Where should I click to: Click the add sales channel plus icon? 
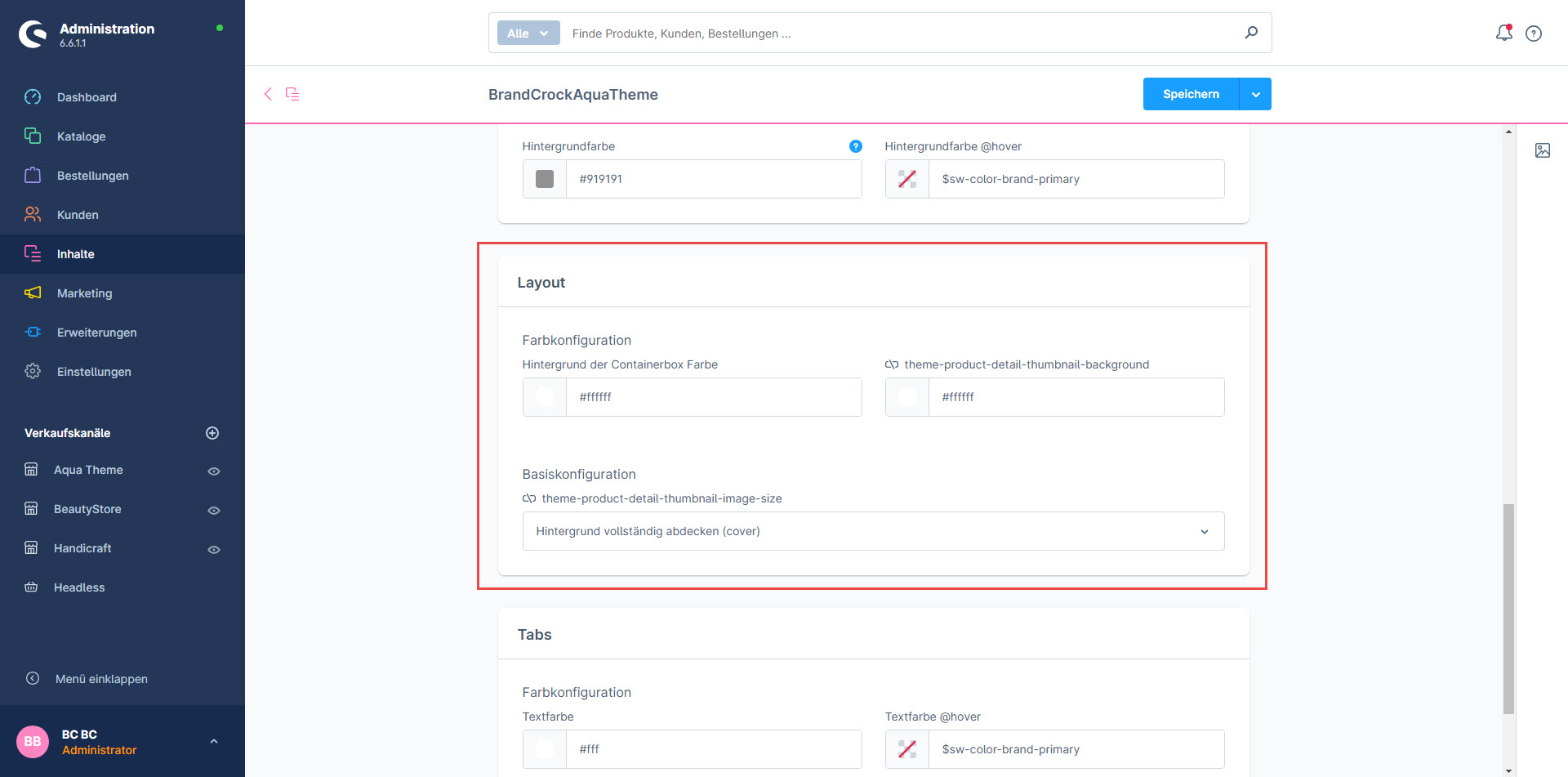click(212, 433)
